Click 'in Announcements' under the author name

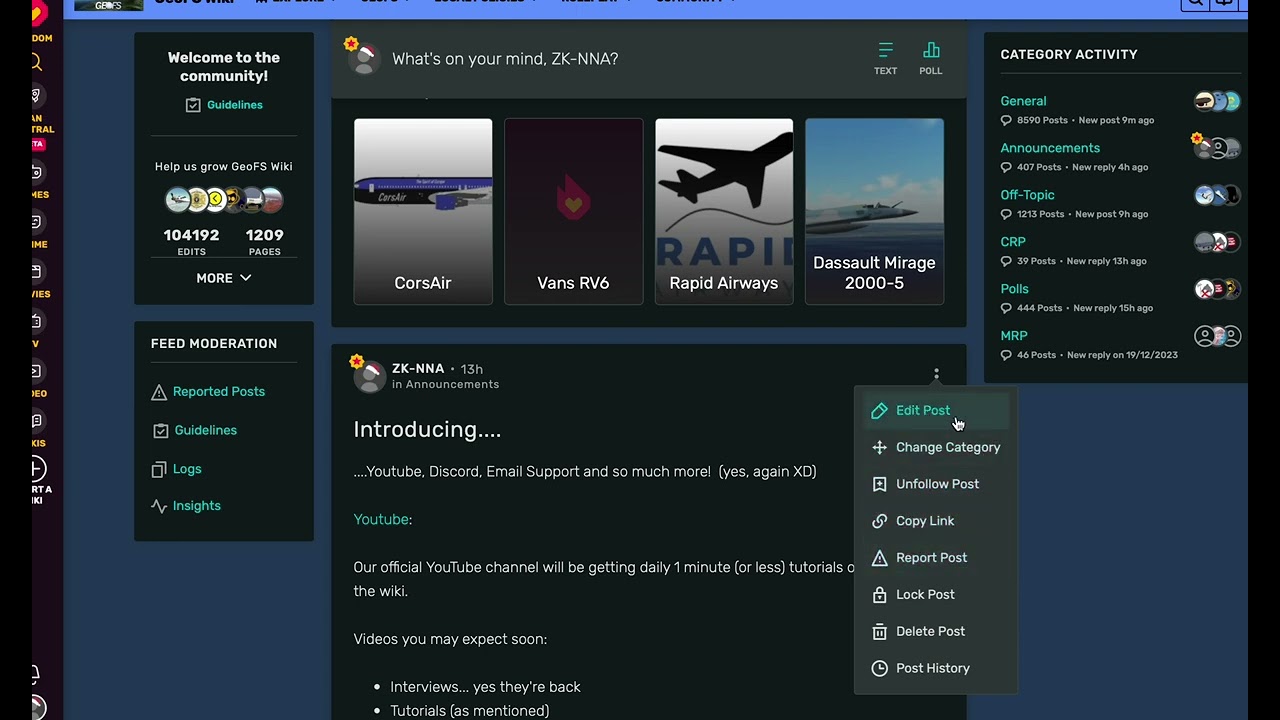[445, 385]
